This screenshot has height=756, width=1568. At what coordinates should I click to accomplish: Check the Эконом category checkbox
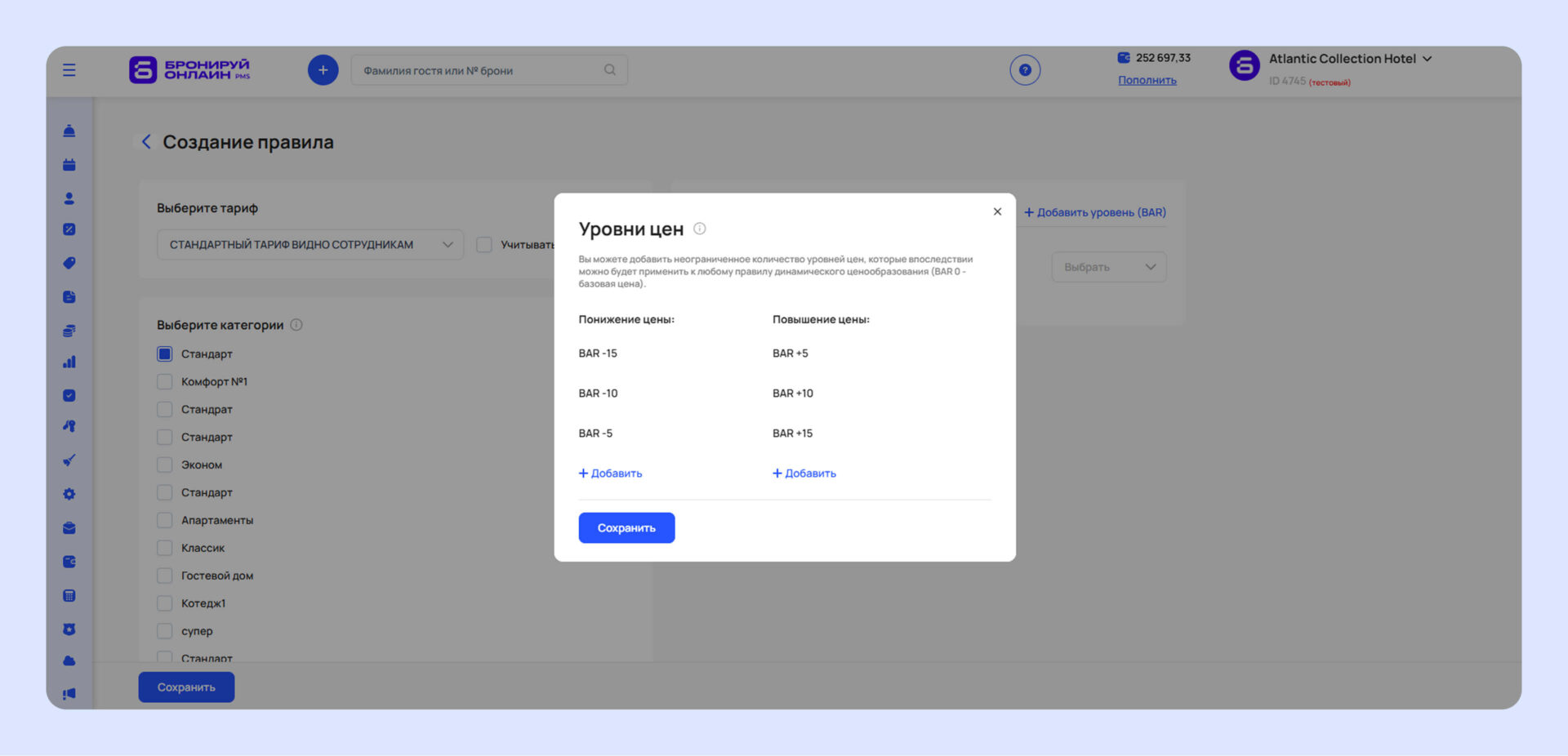165,465
